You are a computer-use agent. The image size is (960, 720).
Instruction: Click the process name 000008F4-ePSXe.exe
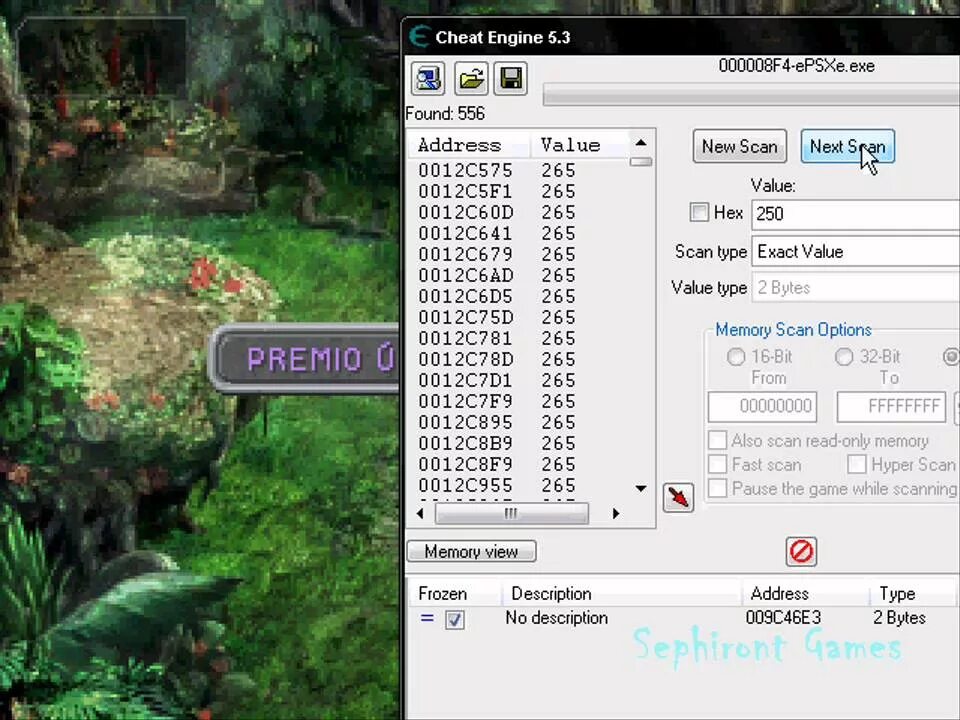(797, 66)
